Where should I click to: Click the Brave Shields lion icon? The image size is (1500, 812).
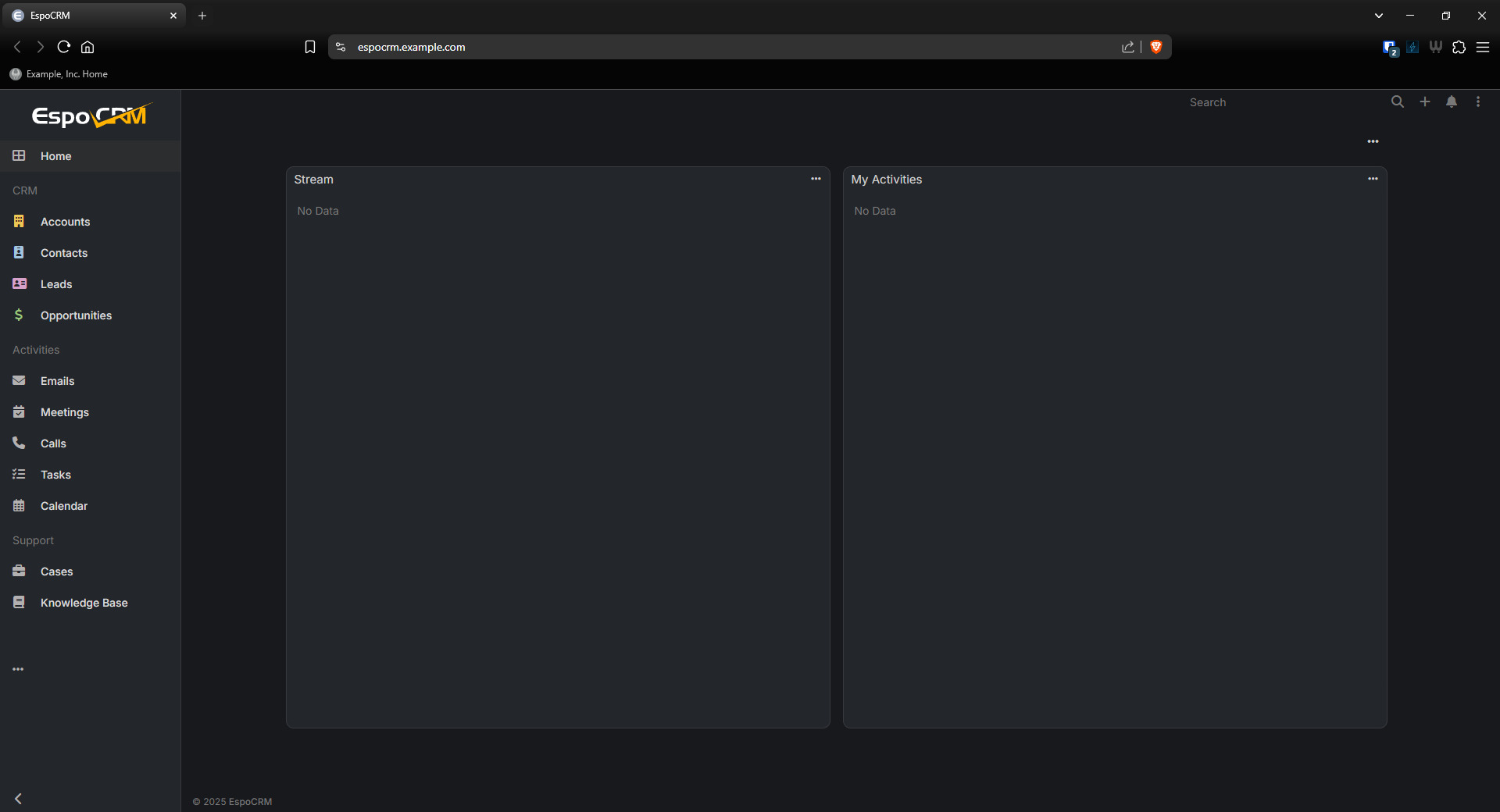(1156, 47)
